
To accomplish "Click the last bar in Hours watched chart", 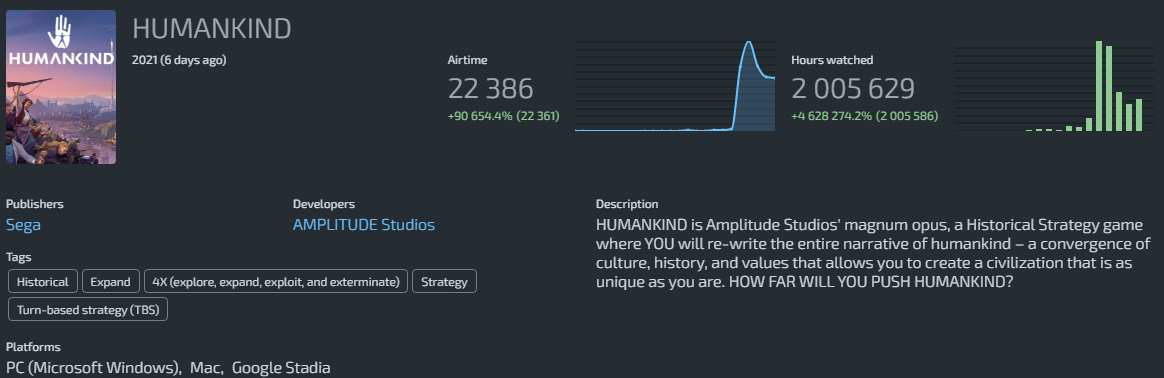I will click(x=1139, y=115).
